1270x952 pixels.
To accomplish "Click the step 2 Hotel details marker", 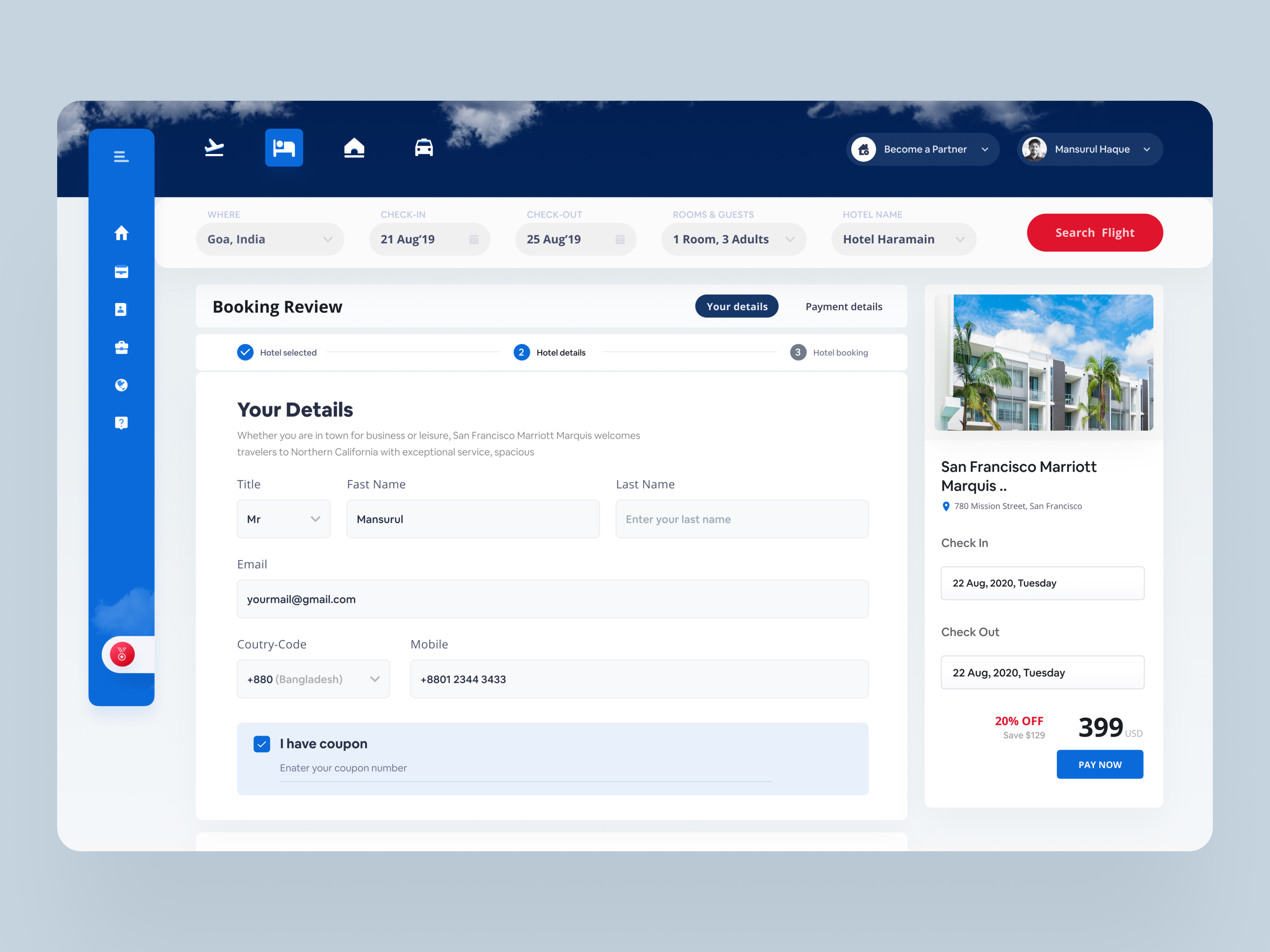I will [x=521, y=352].
